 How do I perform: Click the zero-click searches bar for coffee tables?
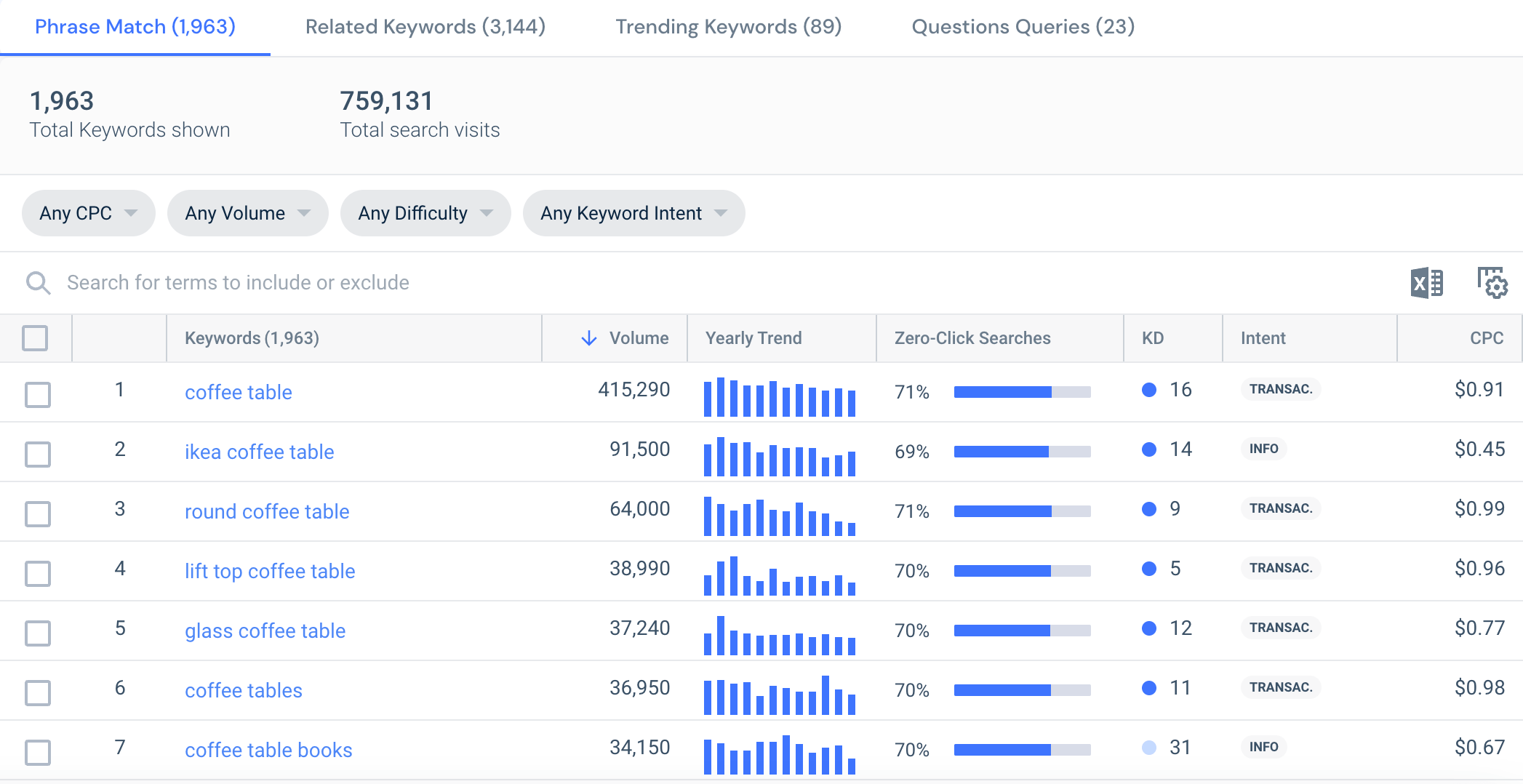tap(1021, 689)
